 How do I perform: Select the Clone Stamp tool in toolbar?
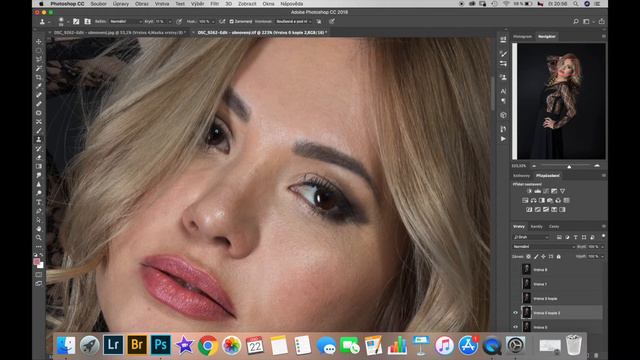39,140
